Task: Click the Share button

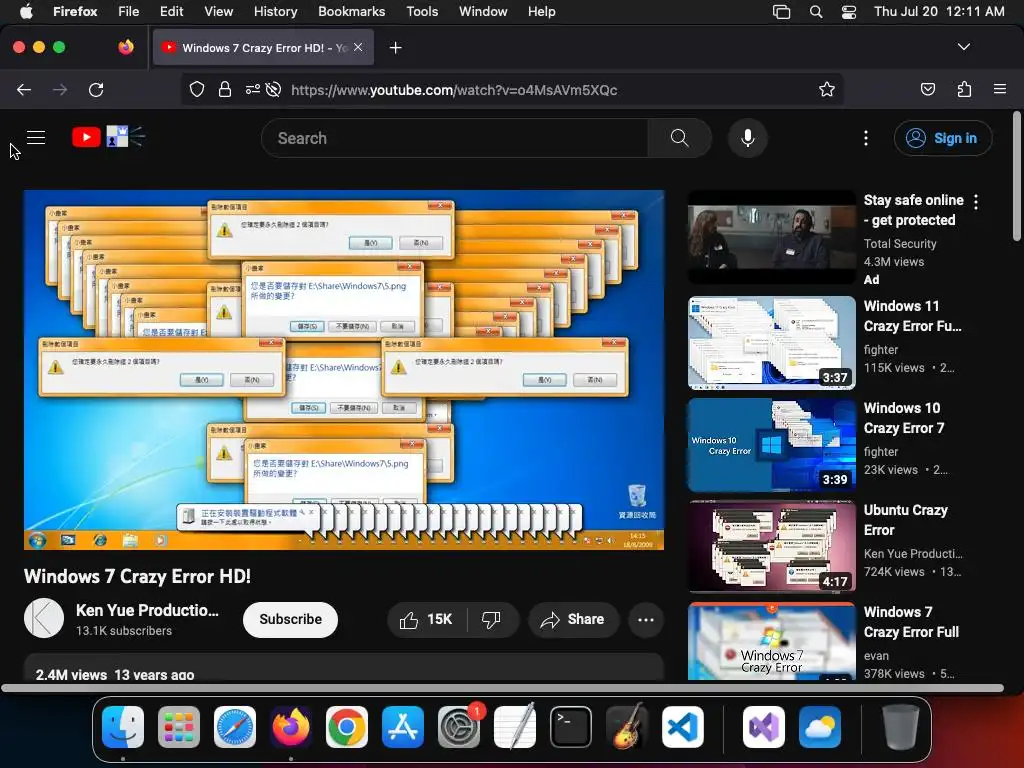Action: point(573,619)
